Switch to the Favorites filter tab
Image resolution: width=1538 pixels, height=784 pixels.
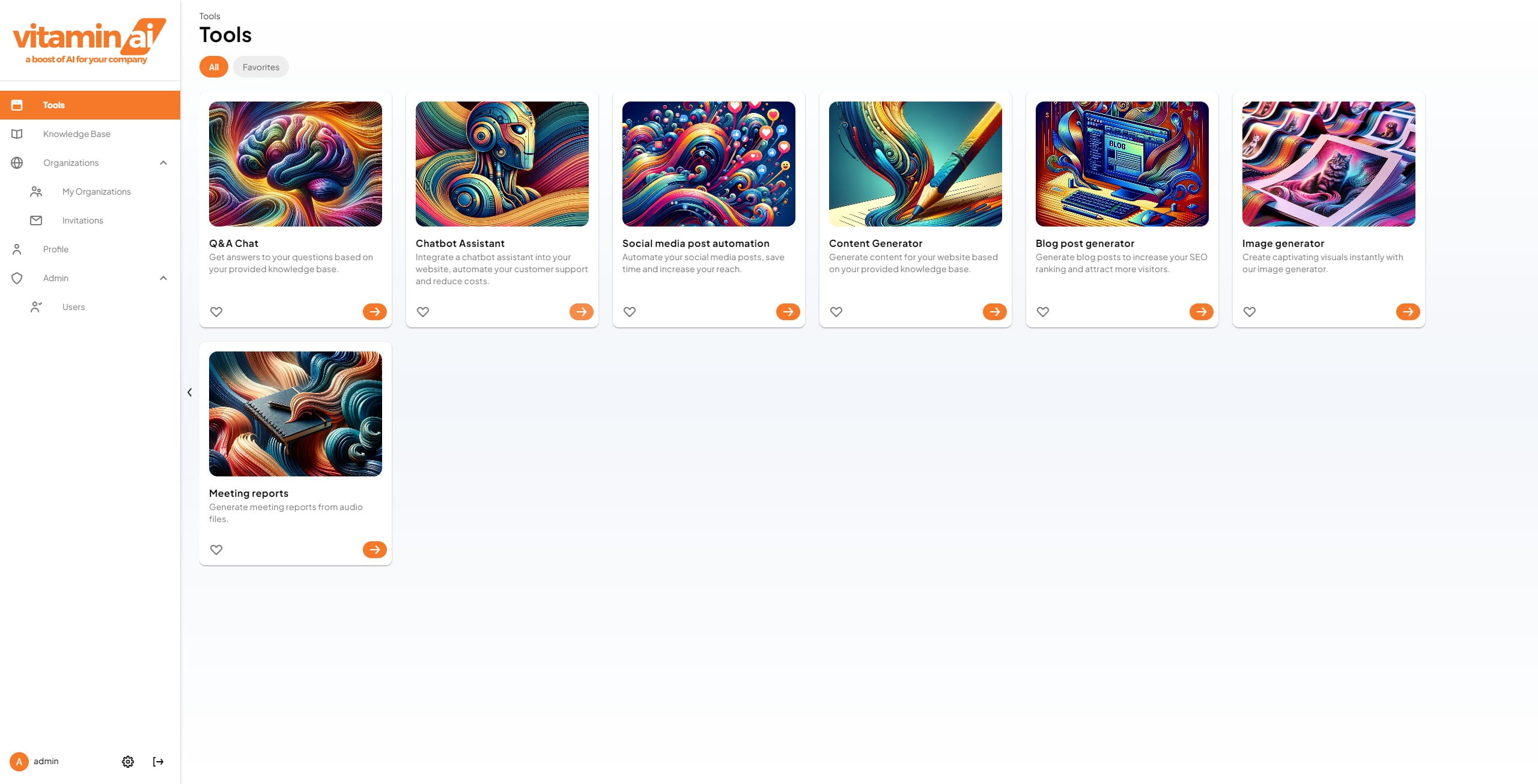[x=261, y=67]
